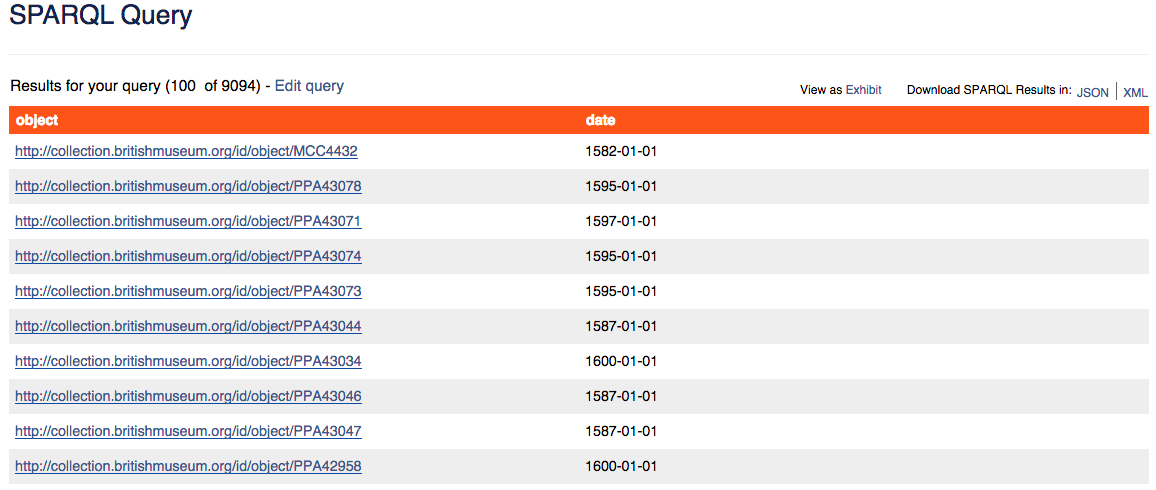Download SPARQL results as JSON
This screenshot has width=1156, height=490.
click(1092, 92)
